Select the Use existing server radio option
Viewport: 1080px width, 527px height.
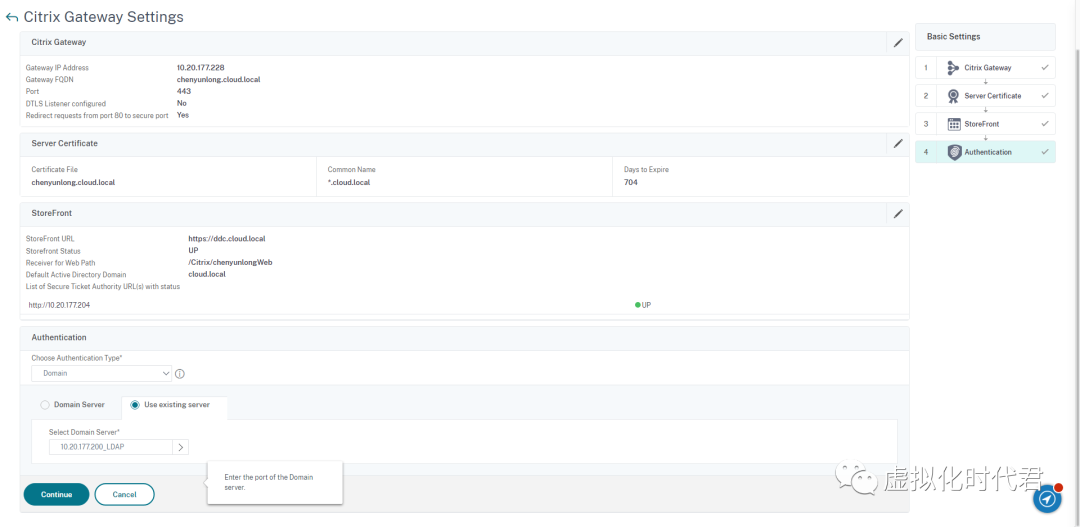click(135, 405)
